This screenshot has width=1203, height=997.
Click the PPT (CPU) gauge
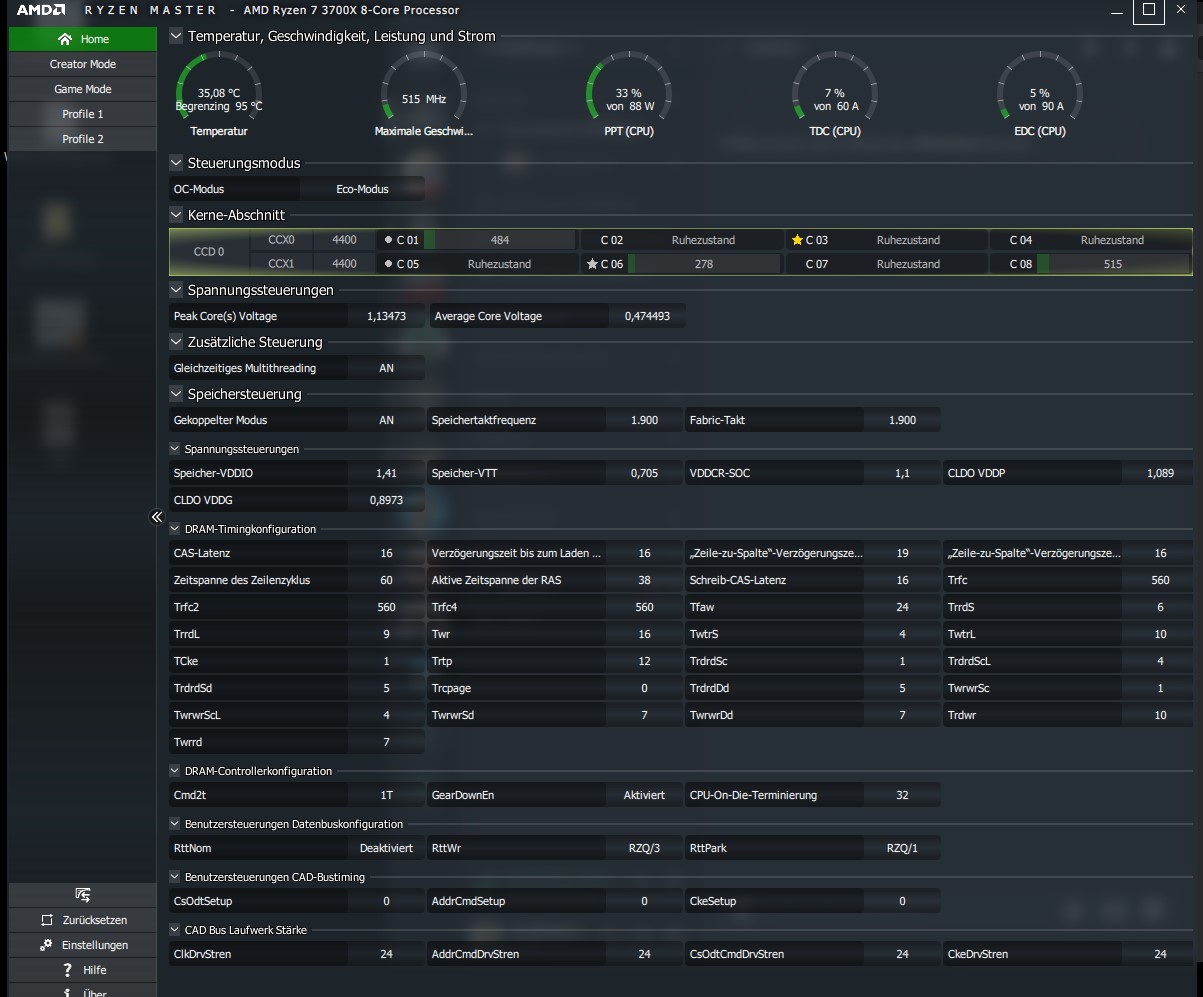point(629,95)
